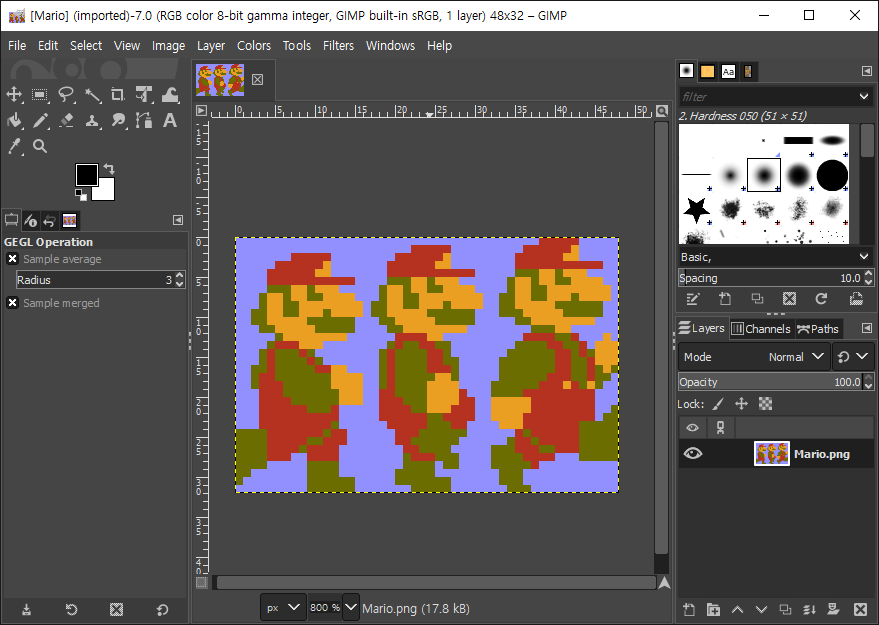Select the Smudge tool

[x=118, y=120]
